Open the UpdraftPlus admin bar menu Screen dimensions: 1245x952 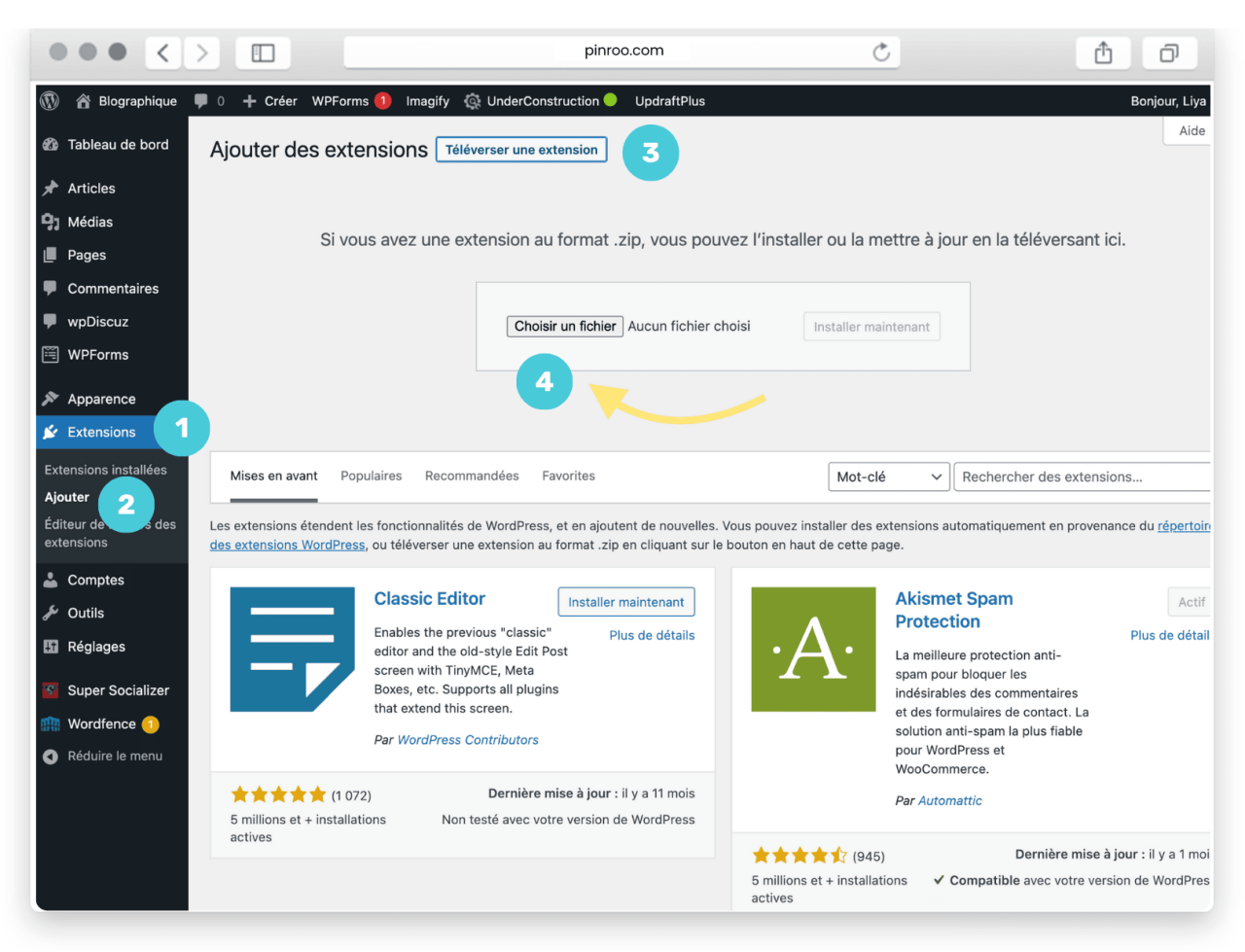[x=670, y=101]
